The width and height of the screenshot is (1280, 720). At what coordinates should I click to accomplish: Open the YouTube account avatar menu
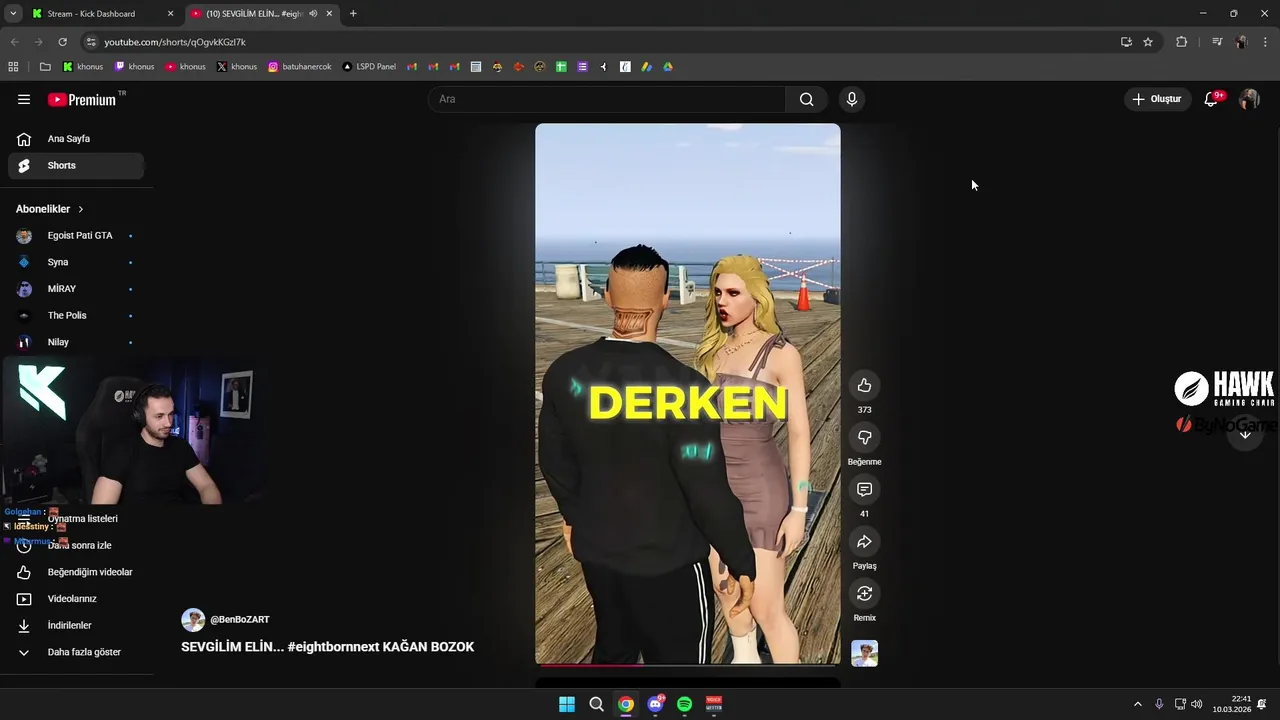click(x=1249, y=99)
